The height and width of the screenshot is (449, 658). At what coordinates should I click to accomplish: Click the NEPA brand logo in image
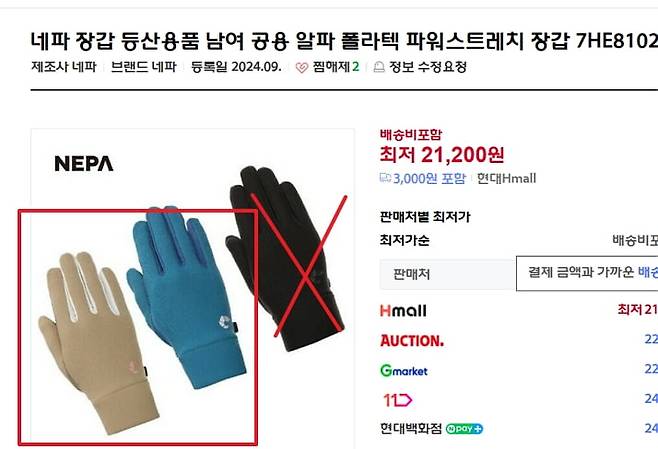[x=84, y=164]
